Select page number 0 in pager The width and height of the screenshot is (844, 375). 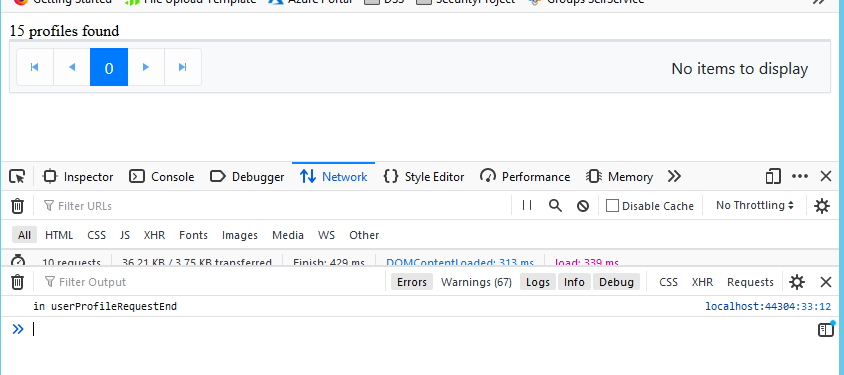(109, 67)
